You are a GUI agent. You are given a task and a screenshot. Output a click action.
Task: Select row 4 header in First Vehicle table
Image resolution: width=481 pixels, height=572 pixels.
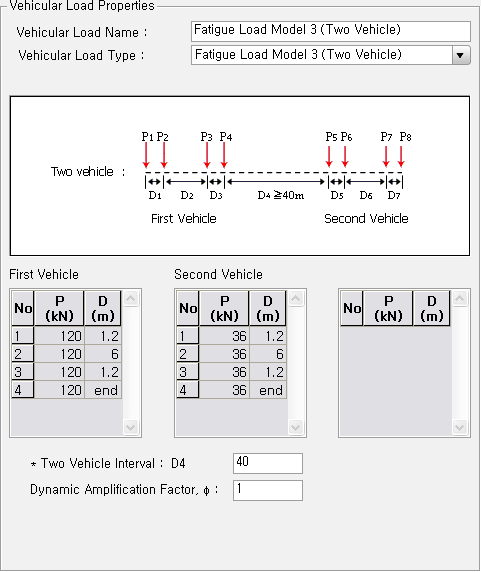click(23, 390)
